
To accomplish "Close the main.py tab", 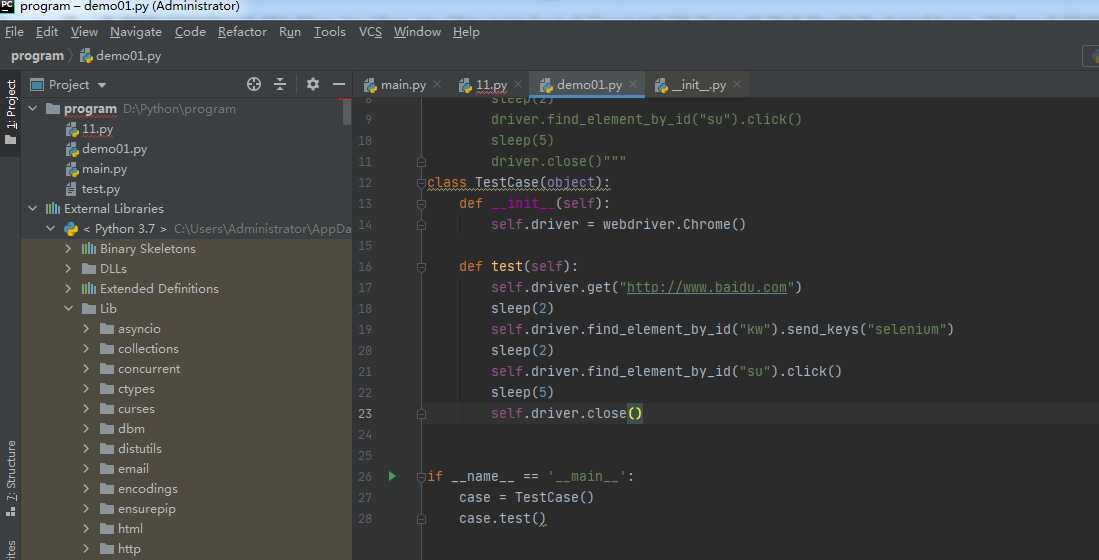I will coord(437,85).
